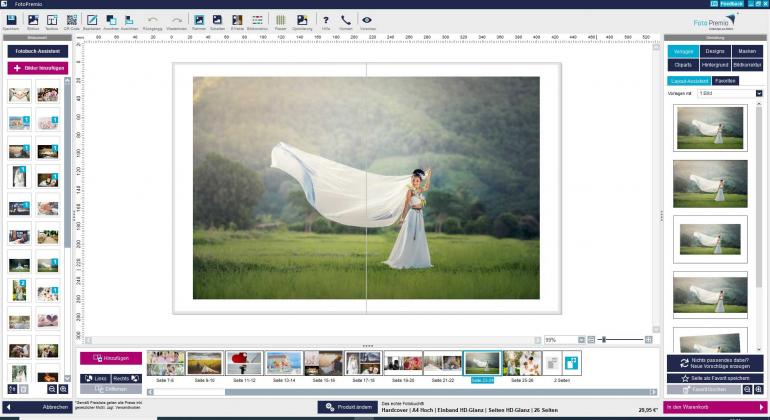Zoom out layout suggestions magnifier minus
This screenshot has height=420, width=770.
pos(747,390)
